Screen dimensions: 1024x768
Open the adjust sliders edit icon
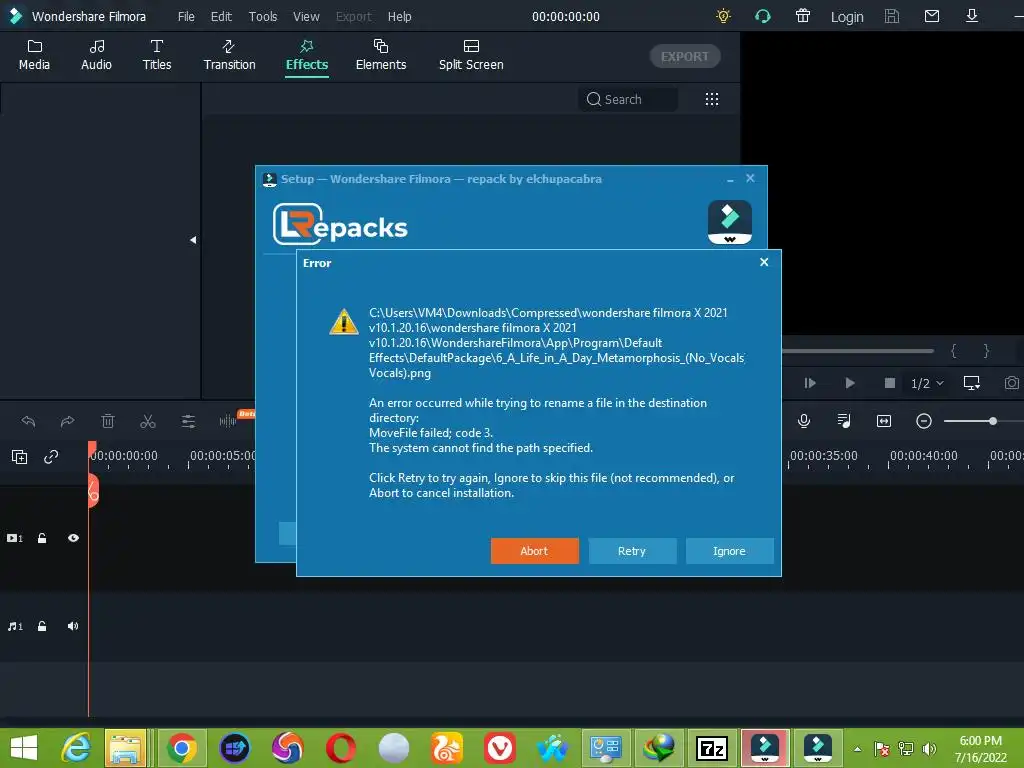coord(188,421)
